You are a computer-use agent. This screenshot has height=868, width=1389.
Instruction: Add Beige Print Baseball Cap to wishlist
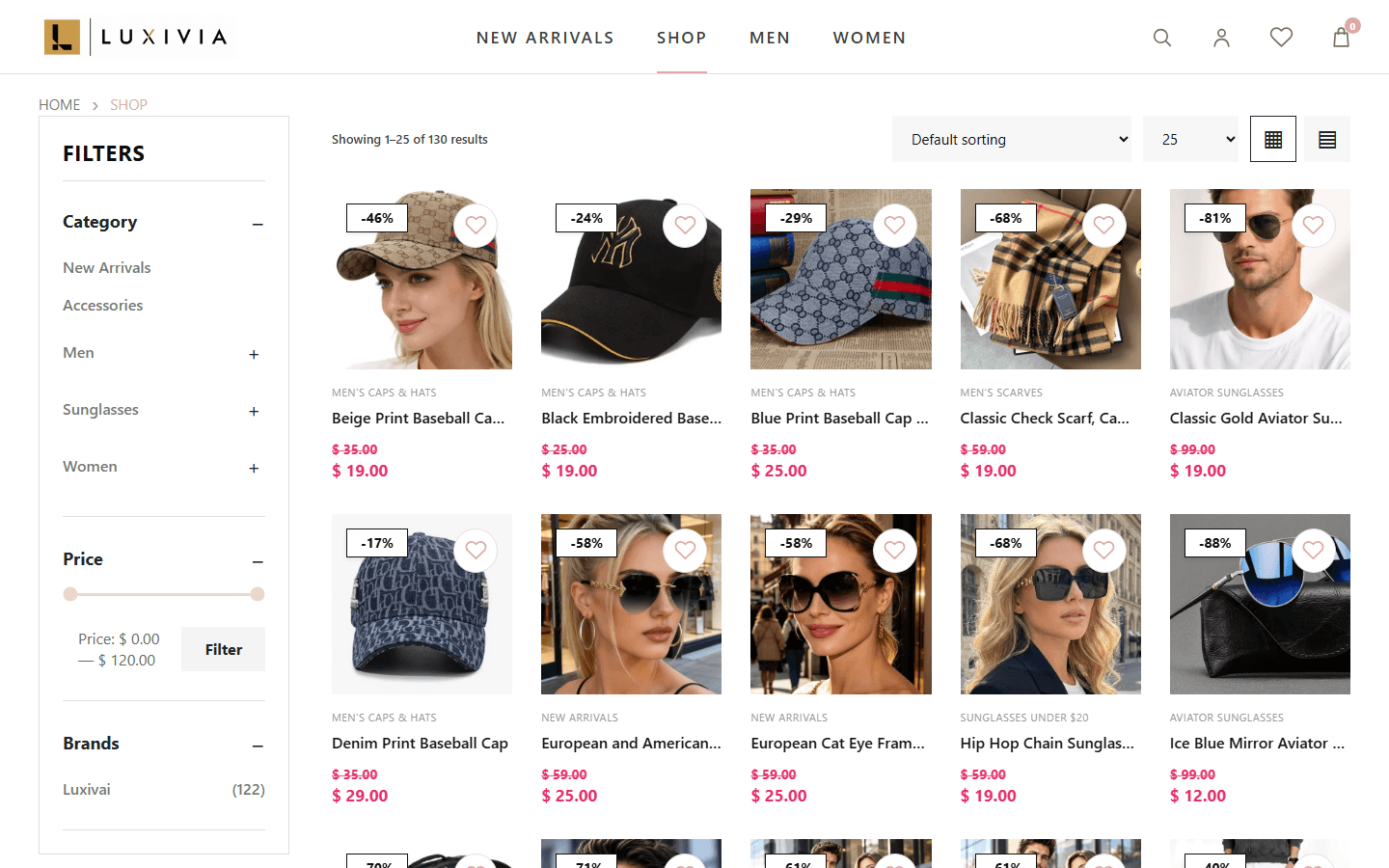click(x=476, y=226)
